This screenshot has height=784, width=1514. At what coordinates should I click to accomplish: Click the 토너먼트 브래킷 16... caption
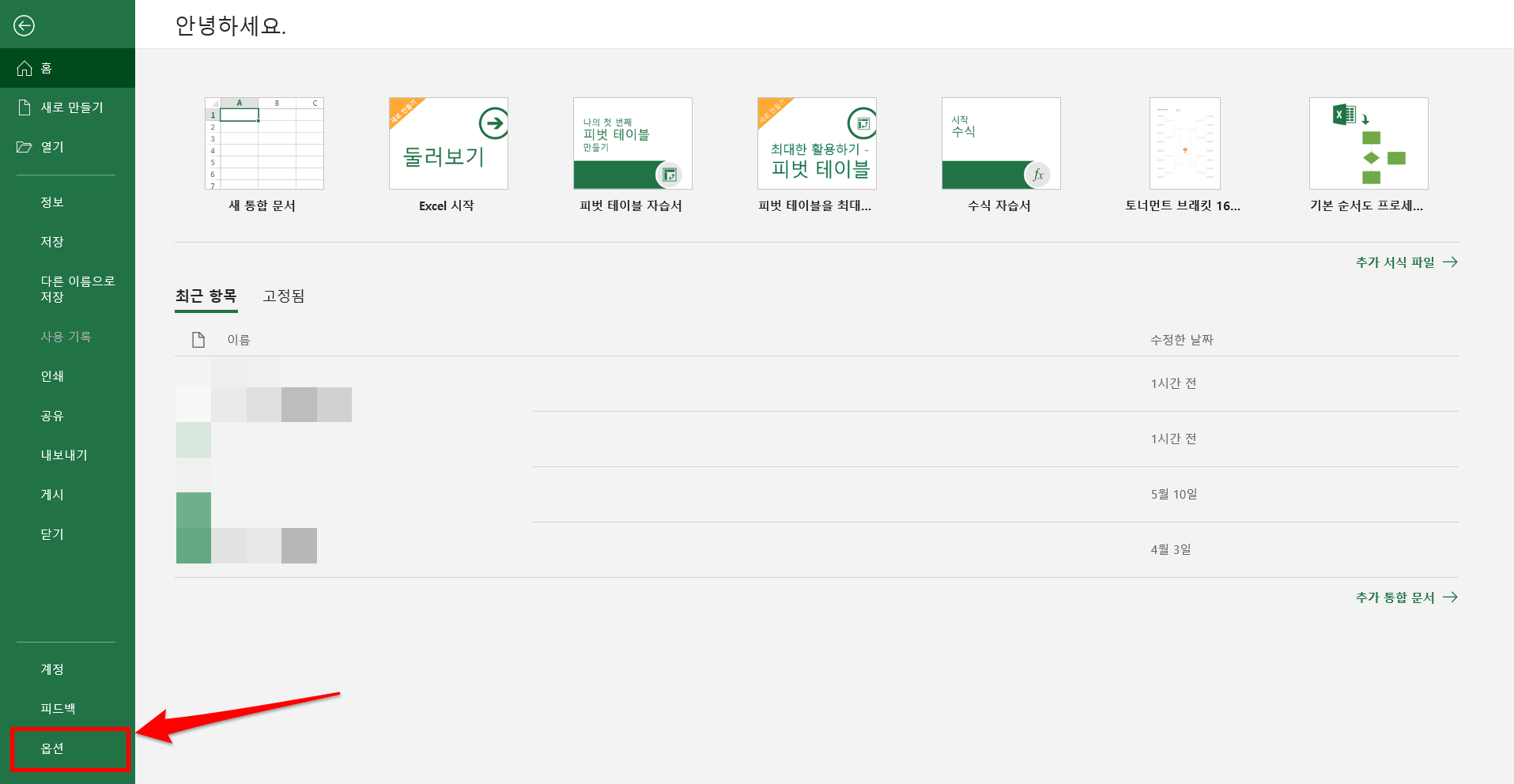[1183, 205]
